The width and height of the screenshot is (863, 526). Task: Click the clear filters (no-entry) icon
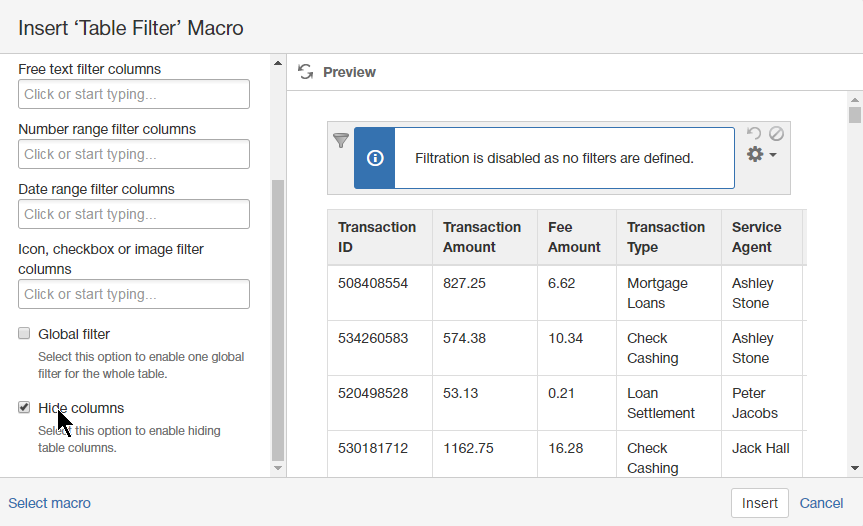pos(776,133)
